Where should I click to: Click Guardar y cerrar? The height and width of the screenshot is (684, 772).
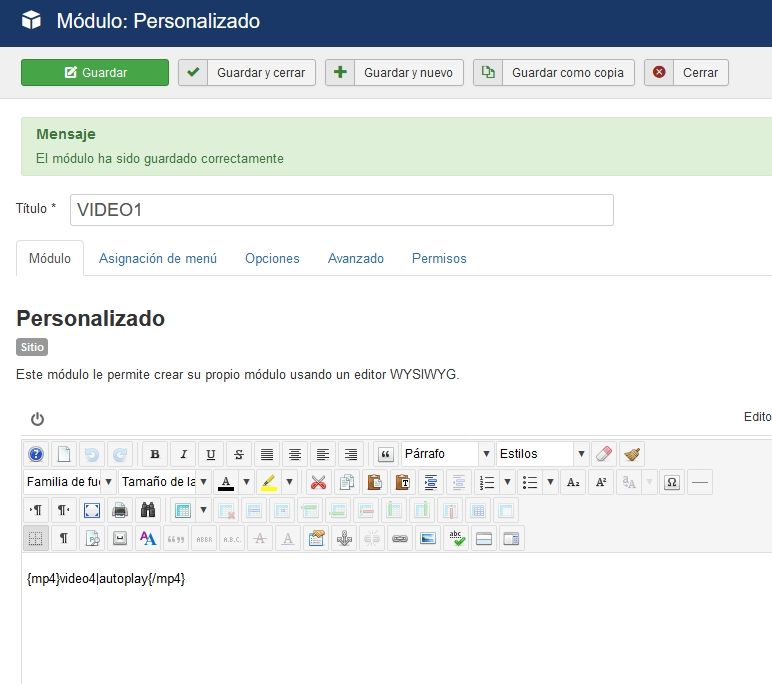(x=247, y=72)
